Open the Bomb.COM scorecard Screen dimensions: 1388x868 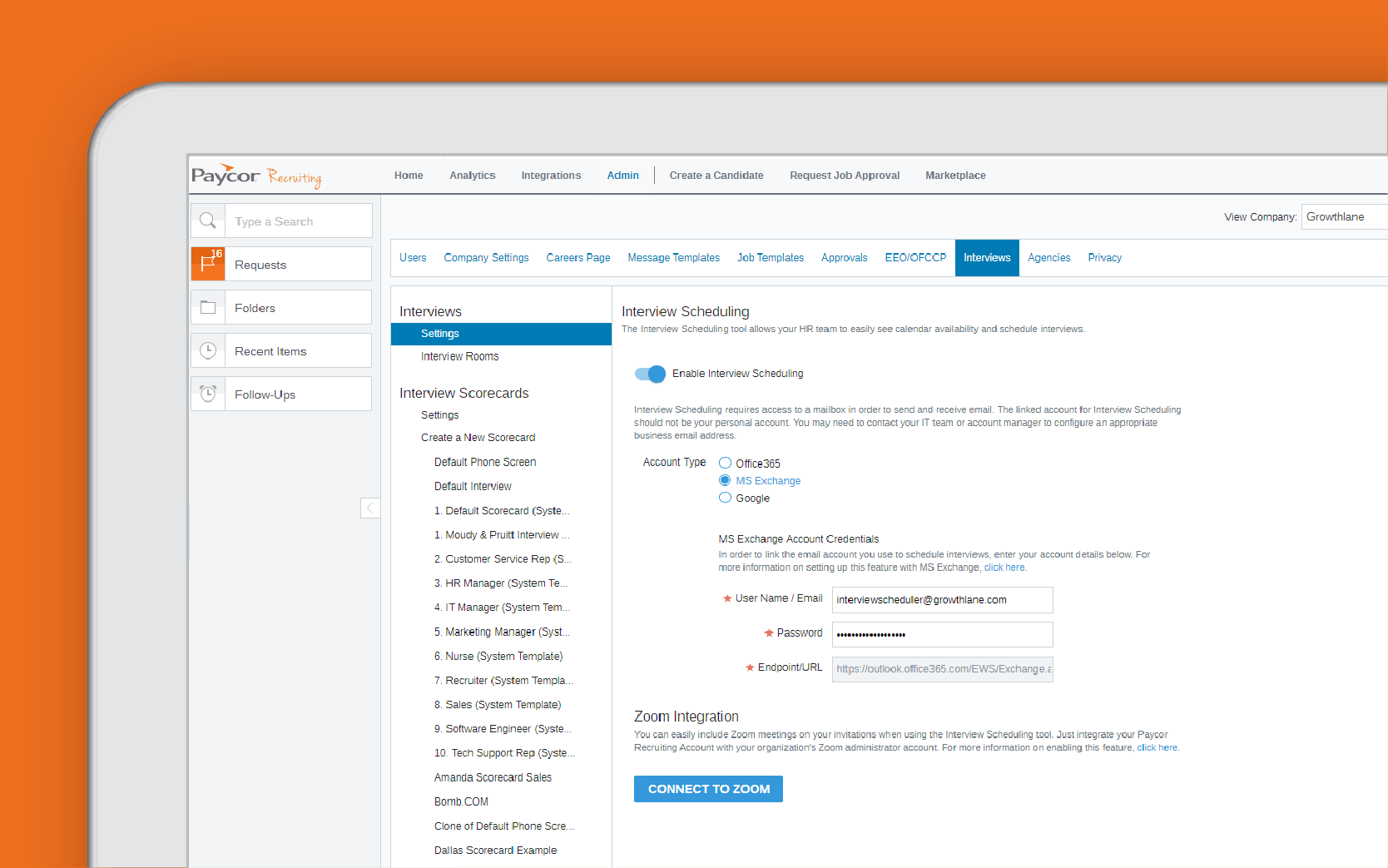point(461,801)
